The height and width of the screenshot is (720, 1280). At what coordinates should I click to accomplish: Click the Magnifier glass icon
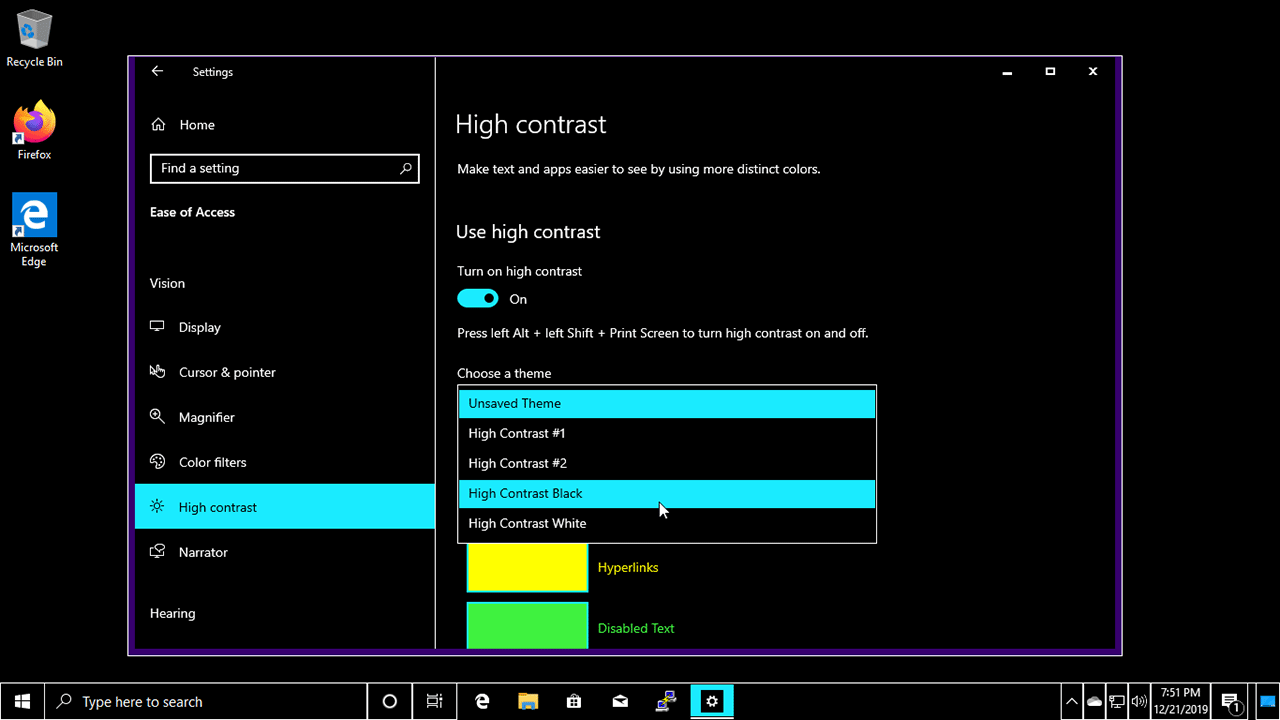157,417
